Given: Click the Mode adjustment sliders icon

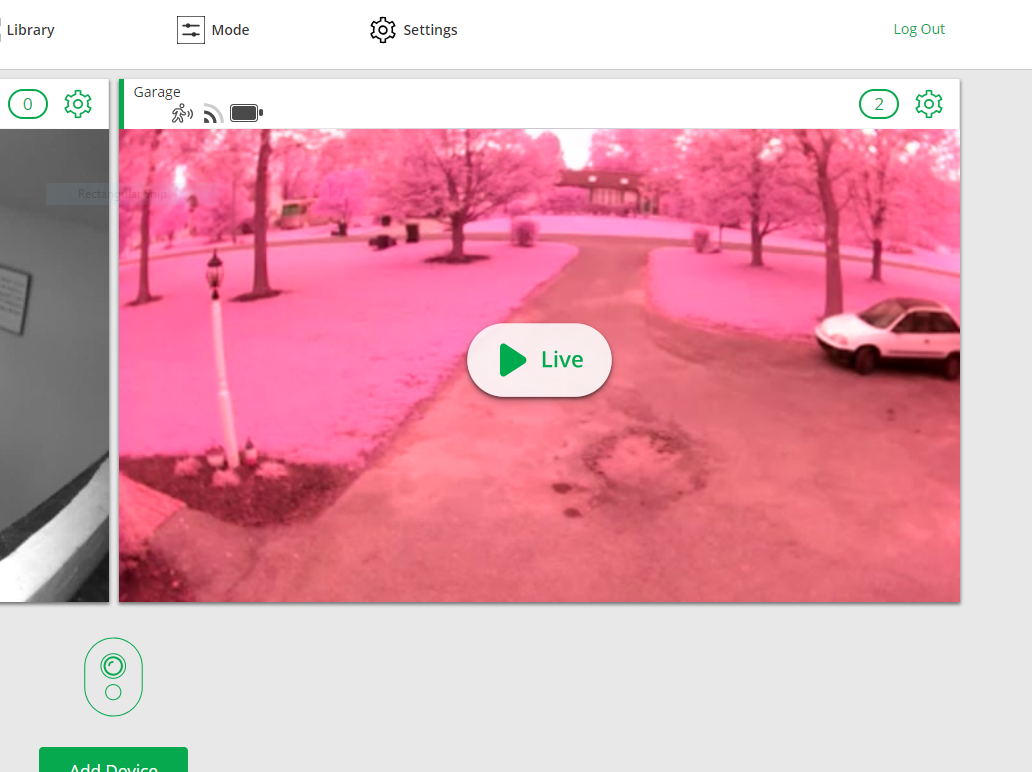Looking at the screenshot, I should click(190, 29).
